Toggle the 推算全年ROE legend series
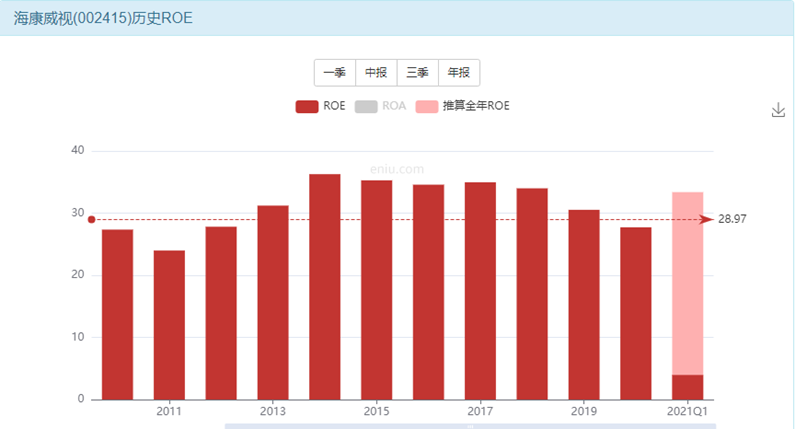 click(462, 106)
